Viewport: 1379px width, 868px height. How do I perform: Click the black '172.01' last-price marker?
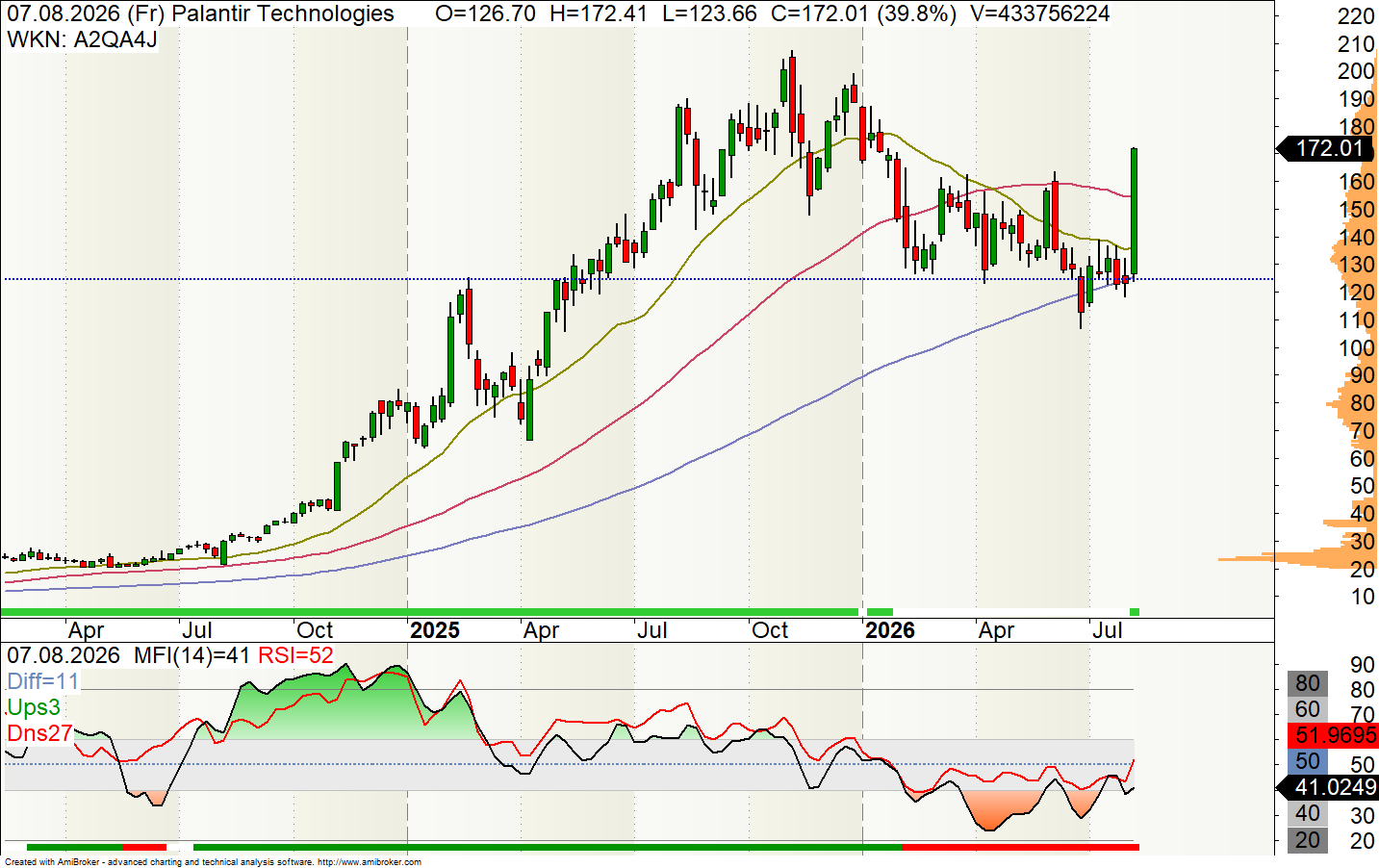(1325, 148)
